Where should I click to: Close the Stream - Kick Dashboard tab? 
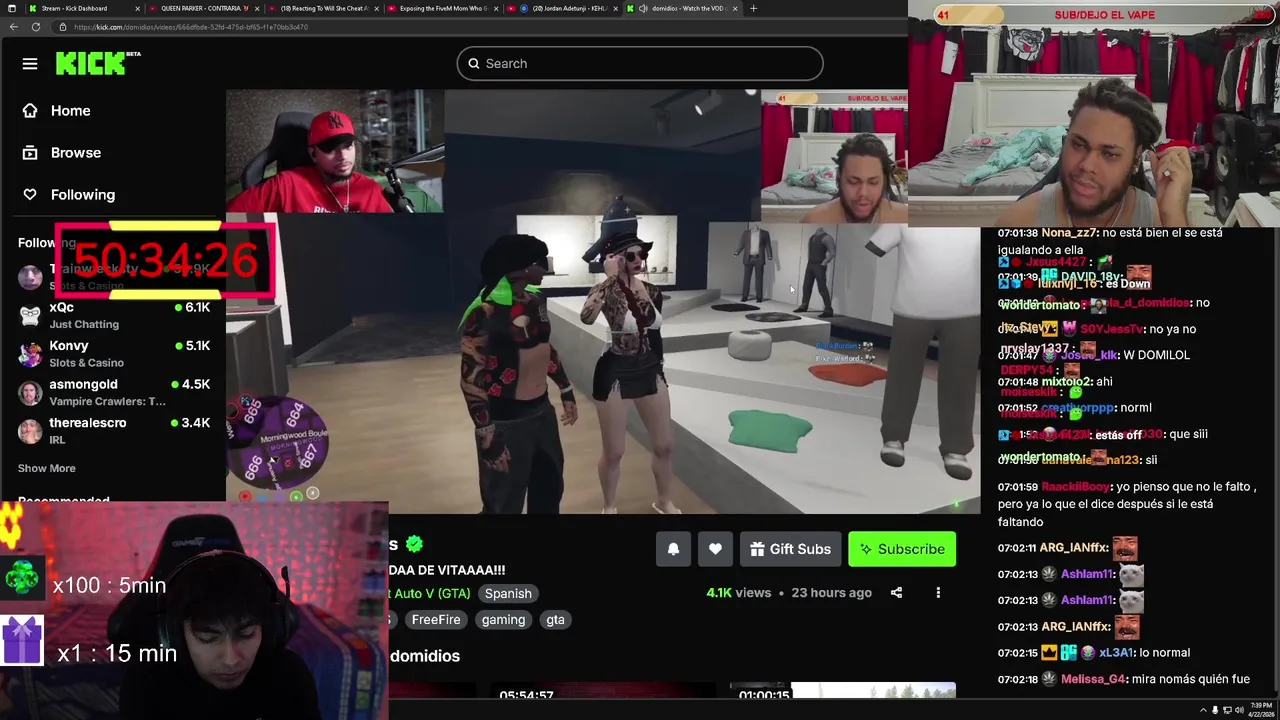click(137, 8)
